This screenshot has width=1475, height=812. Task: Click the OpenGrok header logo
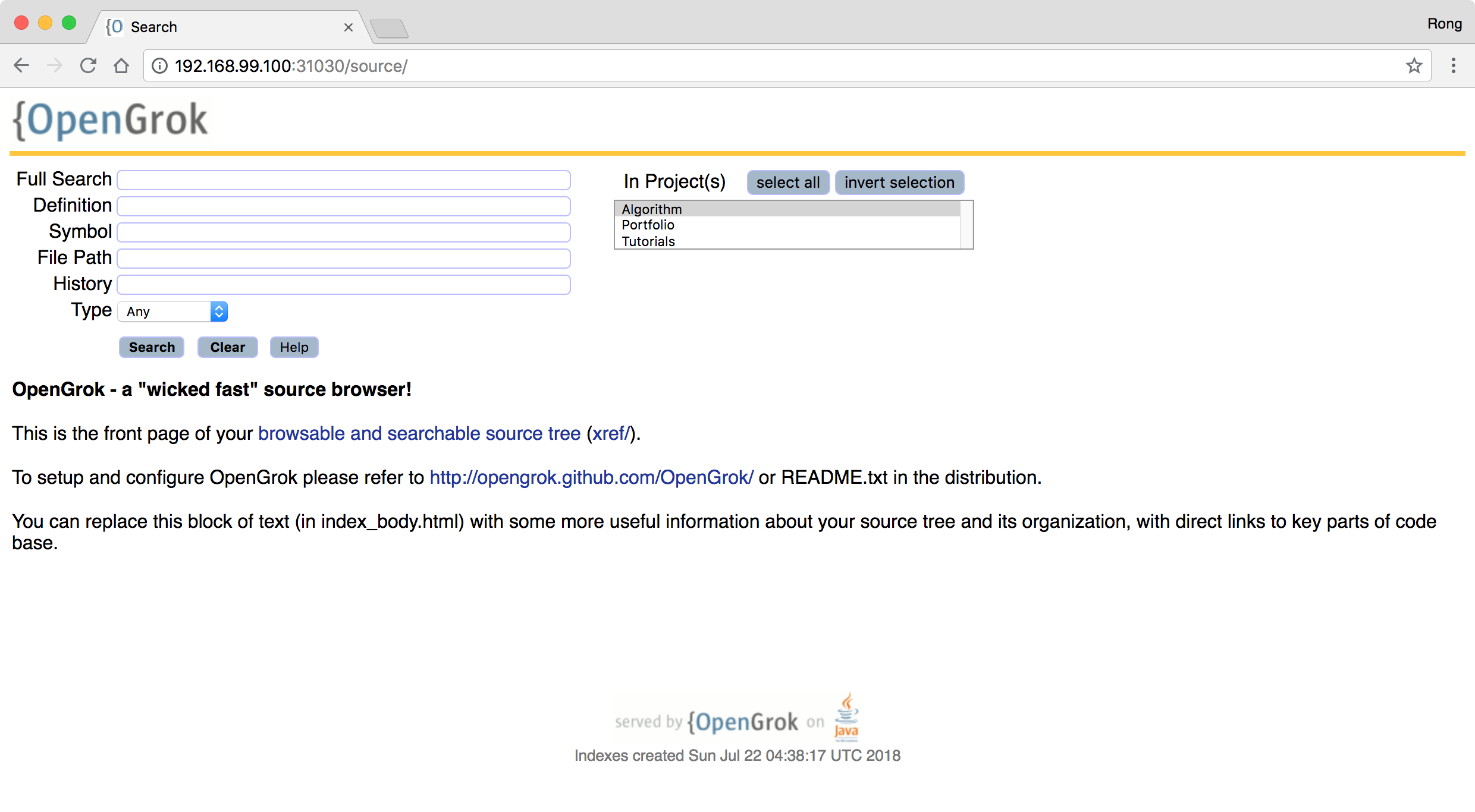pos(111,120)
